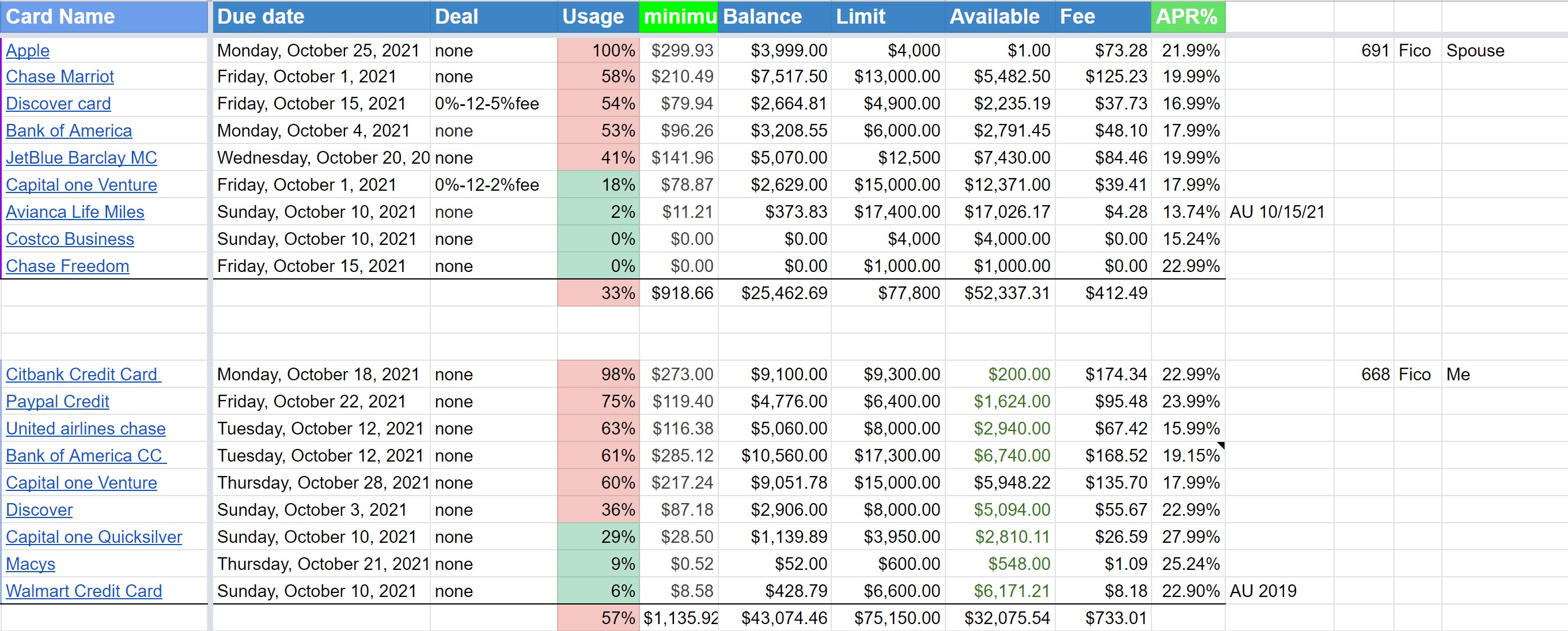Select the total limit $77,800 cell
Screen dimensions: 1568x631
pos(888,293)
